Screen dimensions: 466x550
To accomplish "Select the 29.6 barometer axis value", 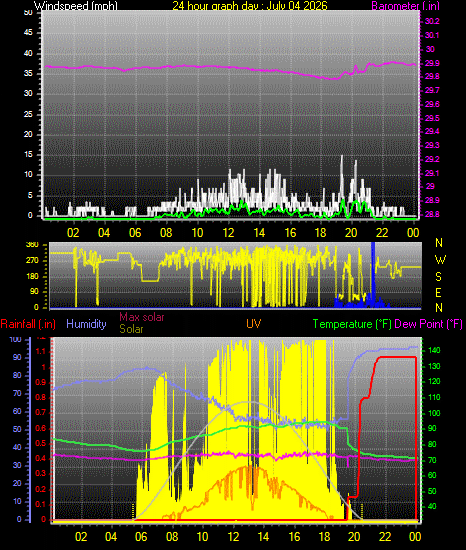I will [432, 105].
